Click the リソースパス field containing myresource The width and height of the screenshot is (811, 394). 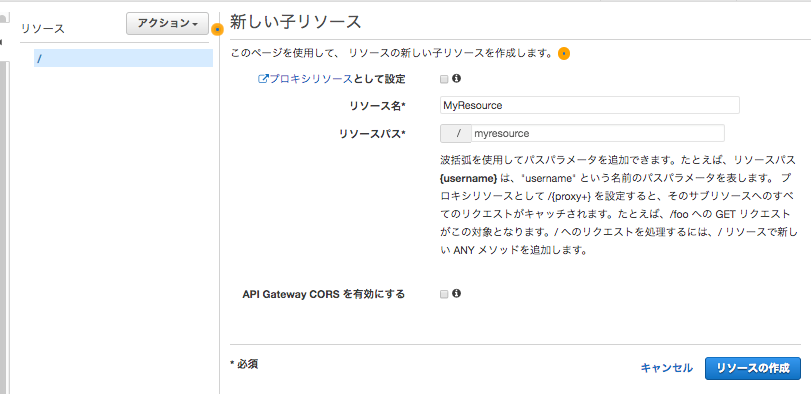tap(597, 133)
